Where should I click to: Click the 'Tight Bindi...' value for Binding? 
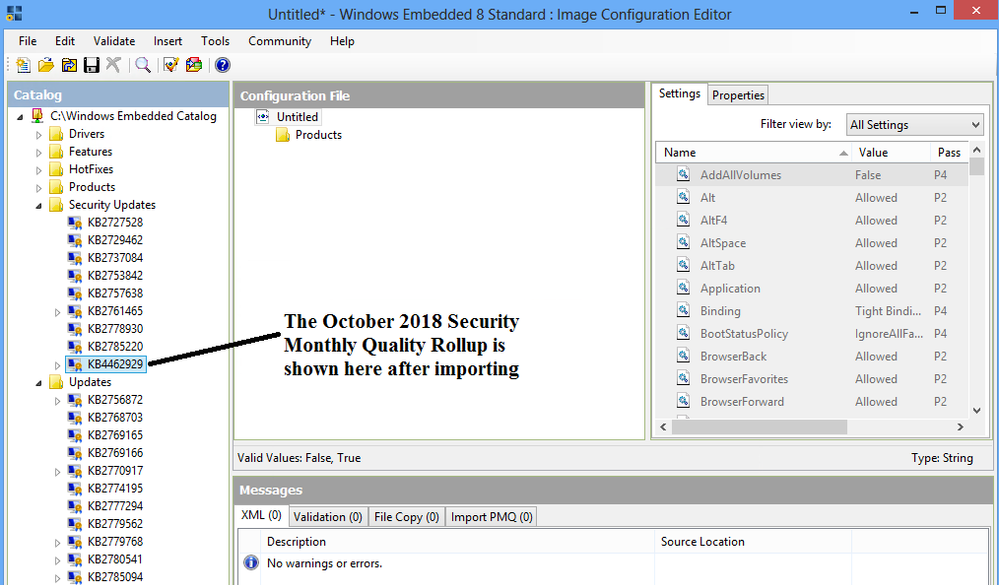pyautogui.click(x=888, y=311)
